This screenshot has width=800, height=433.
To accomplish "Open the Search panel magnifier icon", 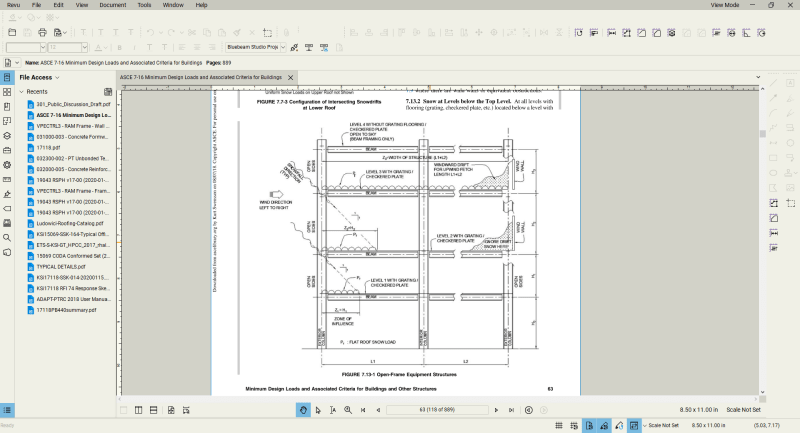I will click(x=7, y=238).
